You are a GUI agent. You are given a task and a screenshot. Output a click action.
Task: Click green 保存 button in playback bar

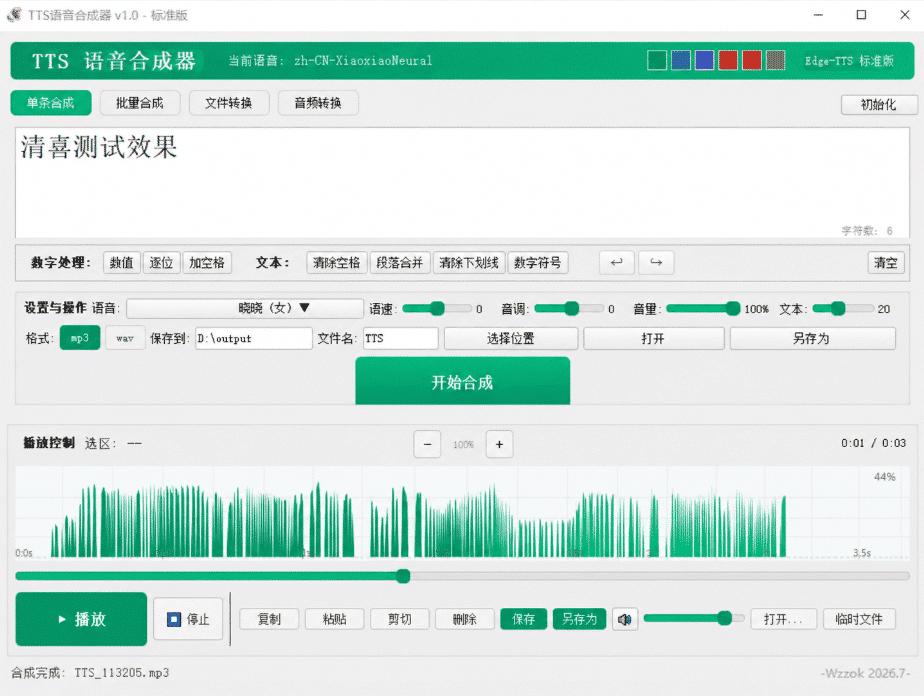523,619
